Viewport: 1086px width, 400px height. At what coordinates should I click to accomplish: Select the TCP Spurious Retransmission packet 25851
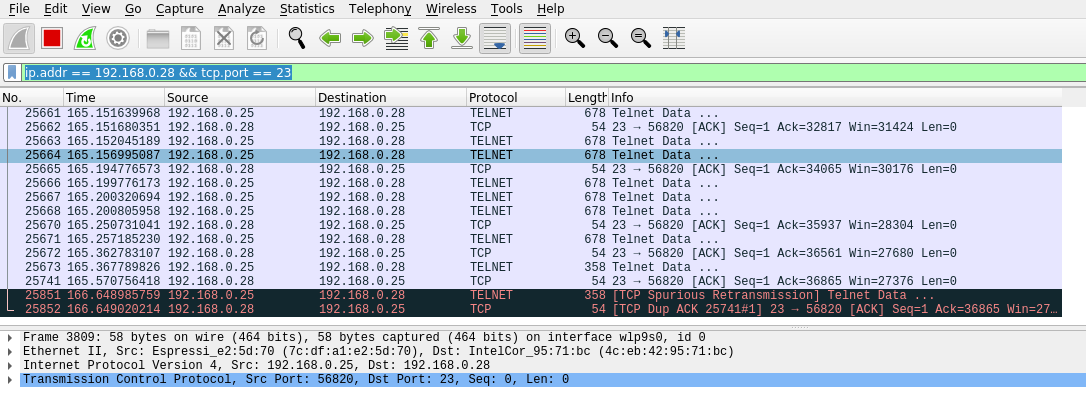[531, 296]
